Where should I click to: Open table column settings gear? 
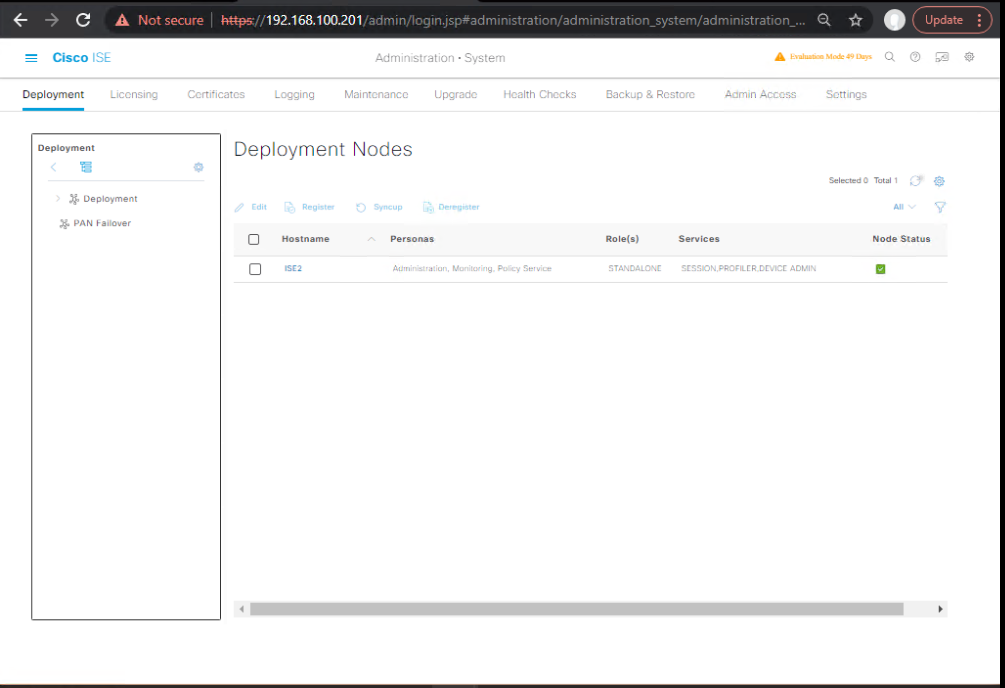point(939,181)
